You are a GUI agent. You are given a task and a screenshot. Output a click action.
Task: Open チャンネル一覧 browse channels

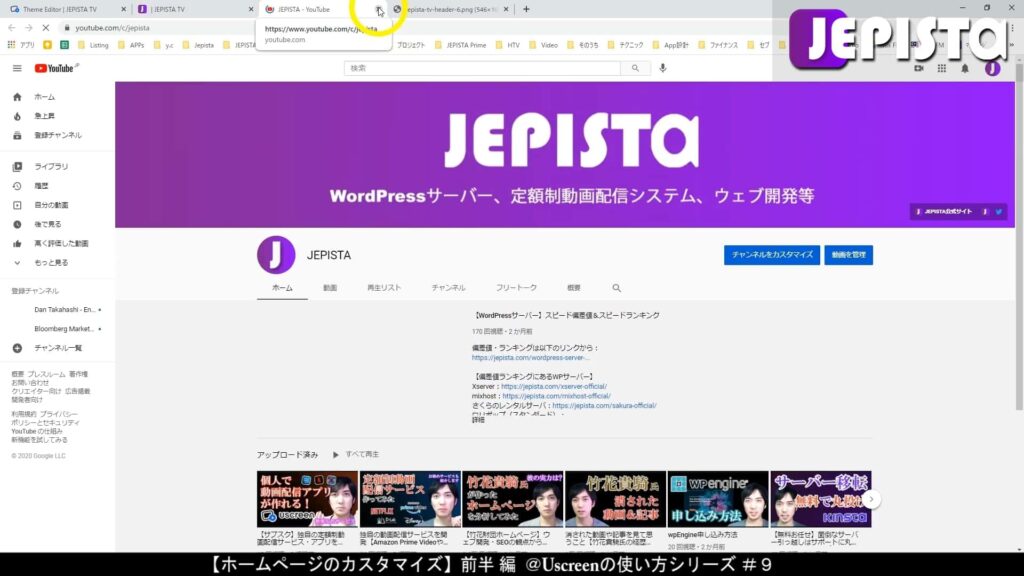coord(57,348)
